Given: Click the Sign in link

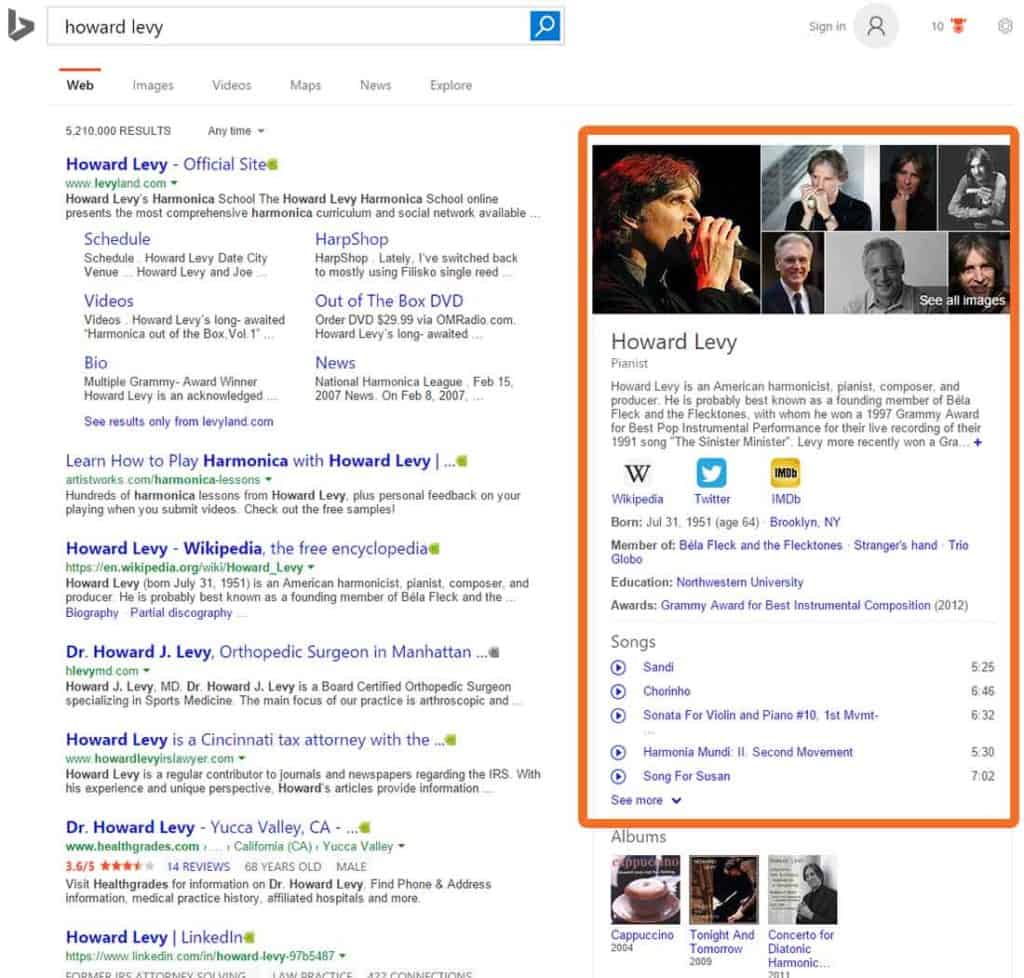Looking at the screenshot, I should tap(827, 27).
